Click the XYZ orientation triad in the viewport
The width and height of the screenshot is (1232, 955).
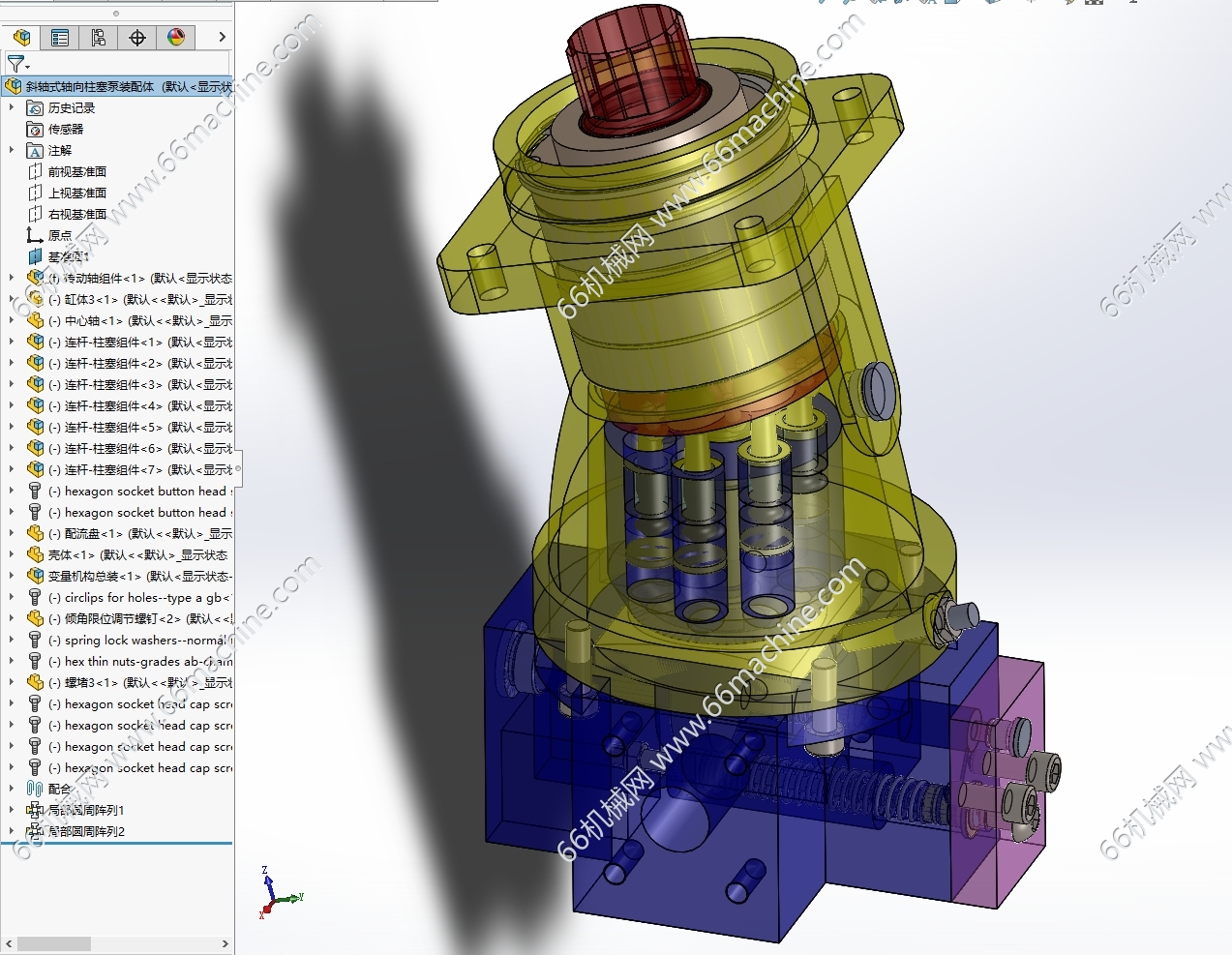280,893
